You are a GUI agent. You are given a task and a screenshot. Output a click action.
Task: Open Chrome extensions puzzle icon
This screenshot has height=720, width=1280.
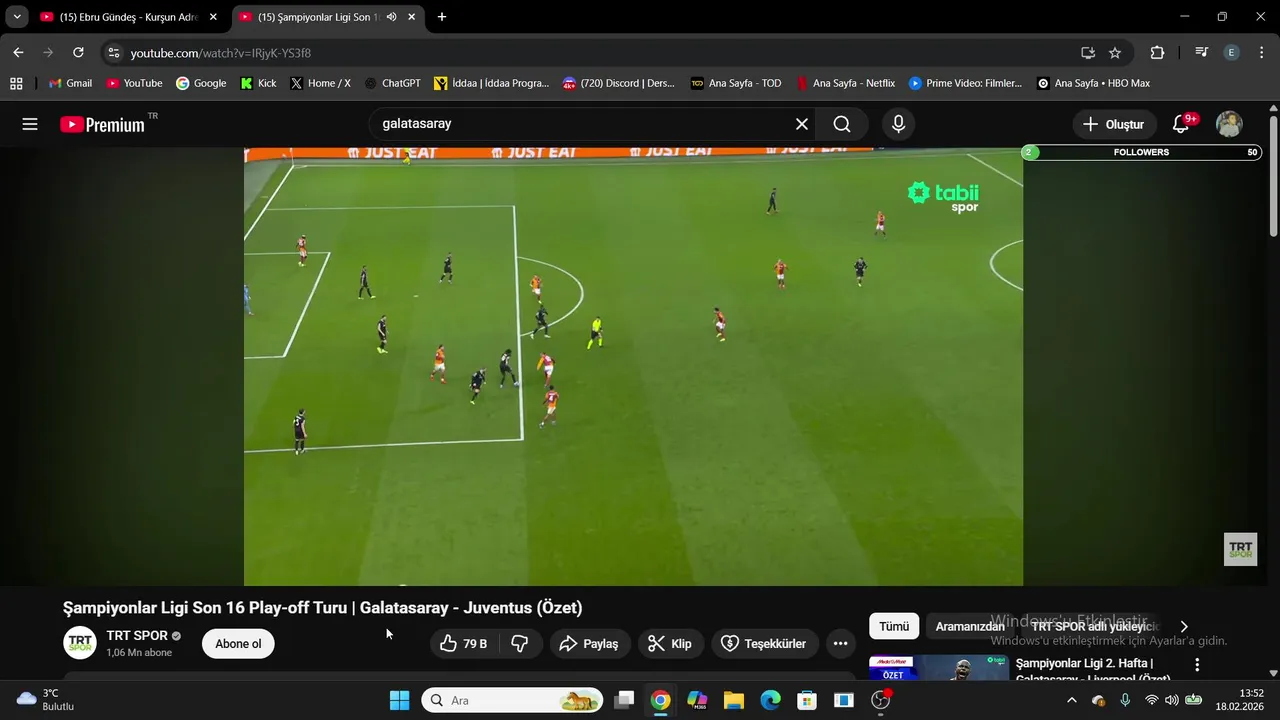click(1157, 53)
